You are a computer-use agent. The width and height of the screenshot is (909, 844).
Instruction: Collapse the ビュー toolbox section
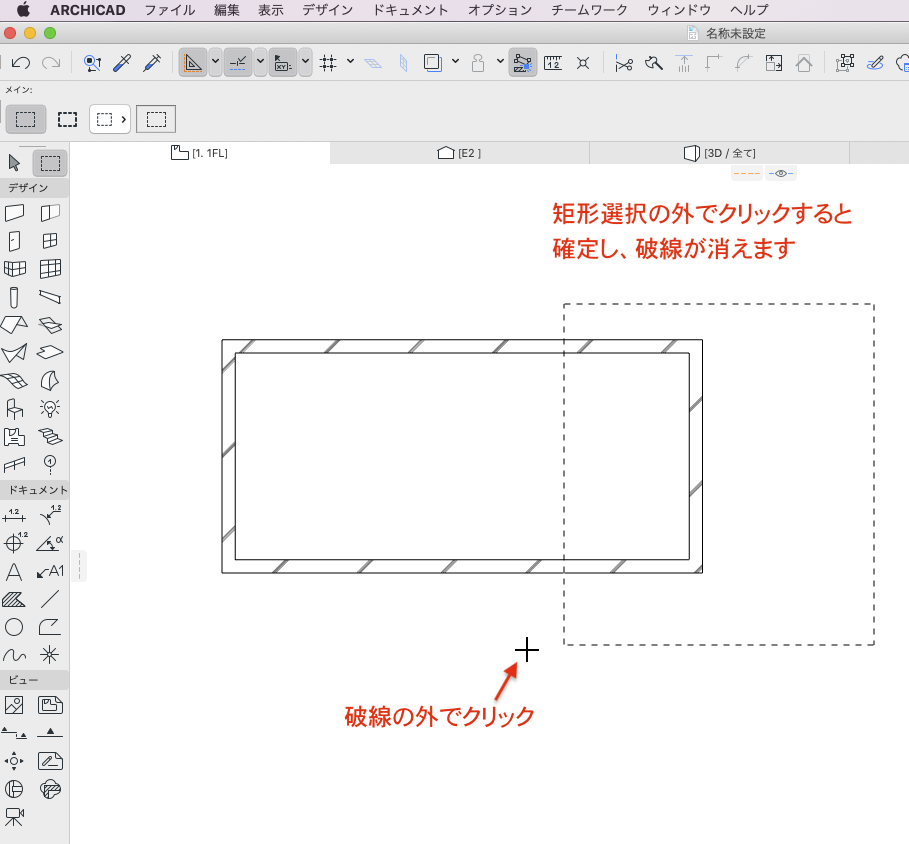[x=34, y=680]
